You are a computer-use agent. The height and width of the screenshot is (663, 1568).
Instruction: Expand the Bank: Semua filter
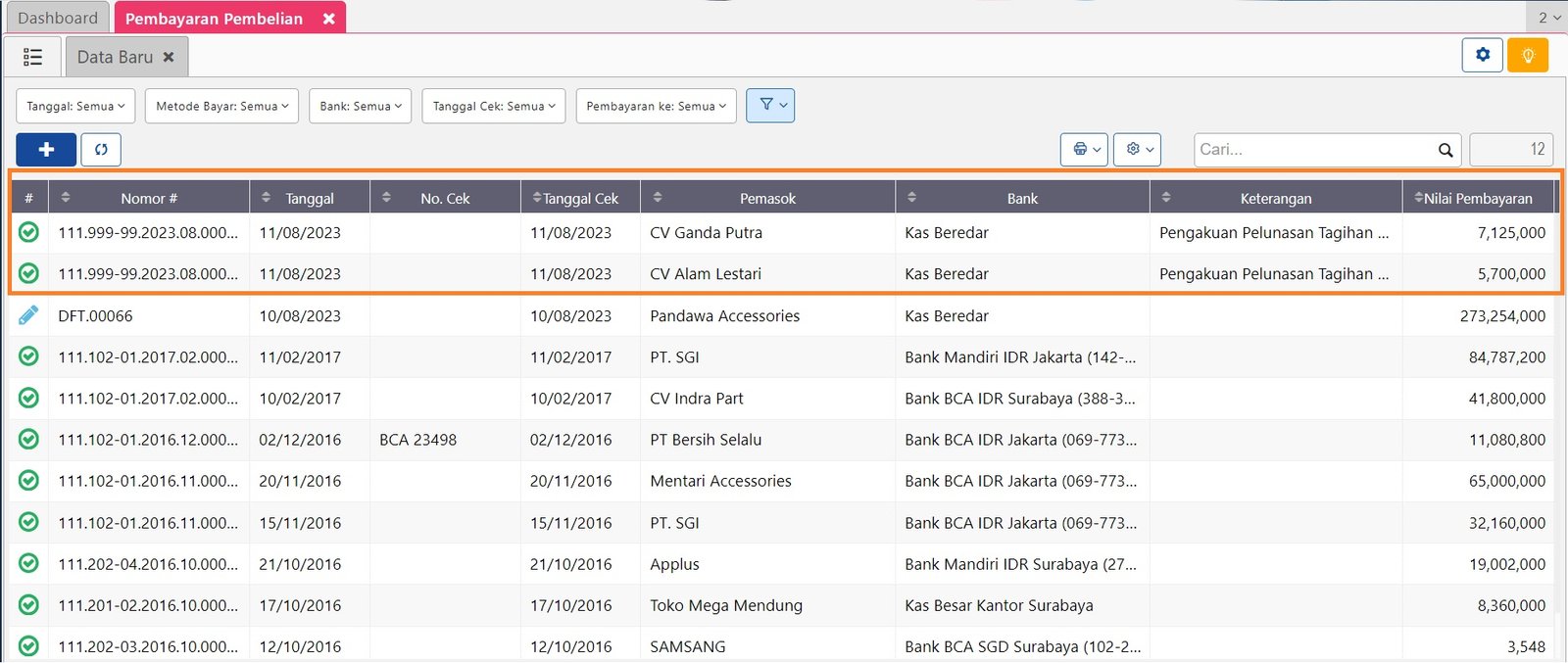pyautogui.click(x=360, y=106)
